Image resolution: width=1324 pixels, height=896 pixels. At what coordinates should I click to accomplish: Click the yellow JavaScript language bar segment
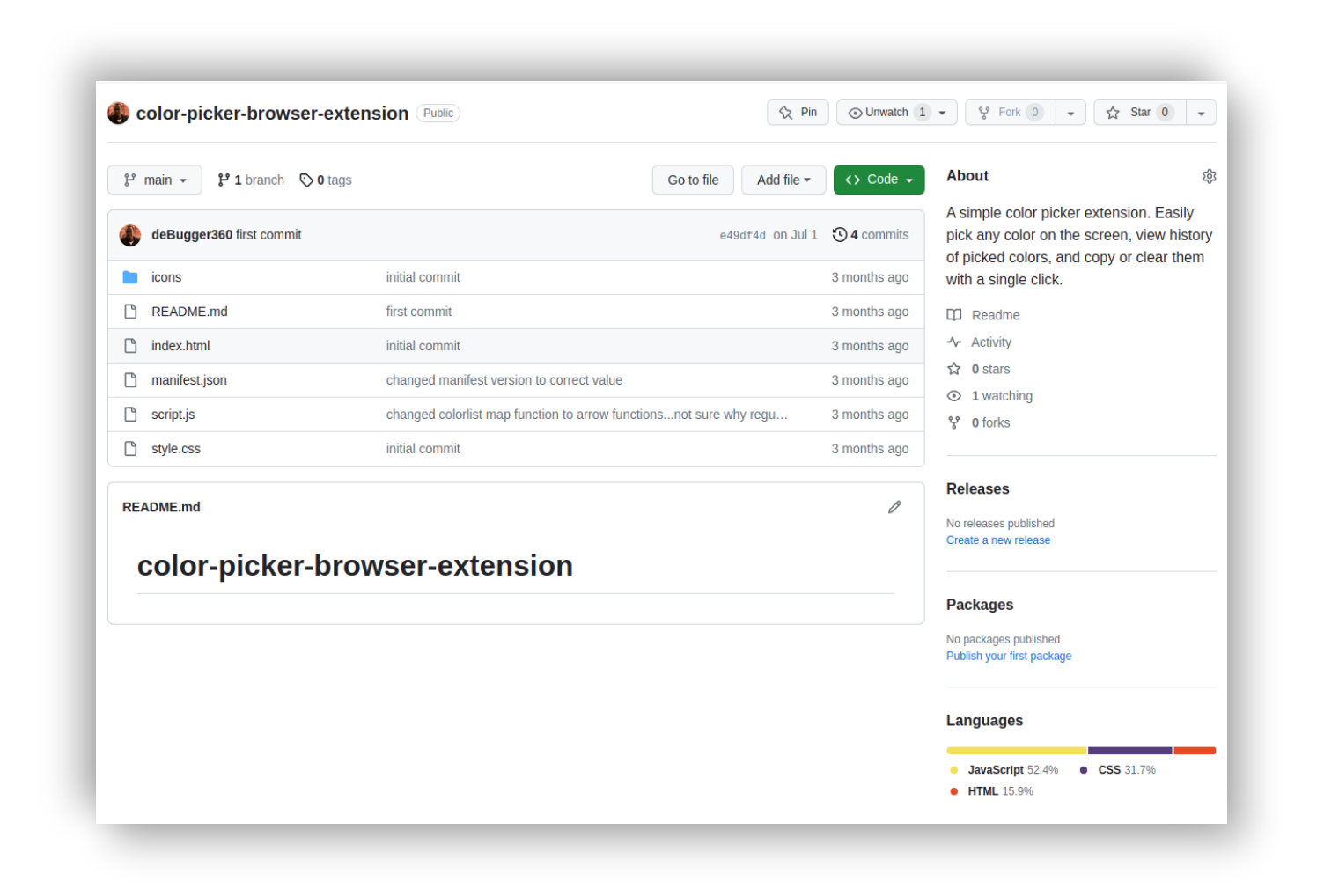tap(1016, 751)
